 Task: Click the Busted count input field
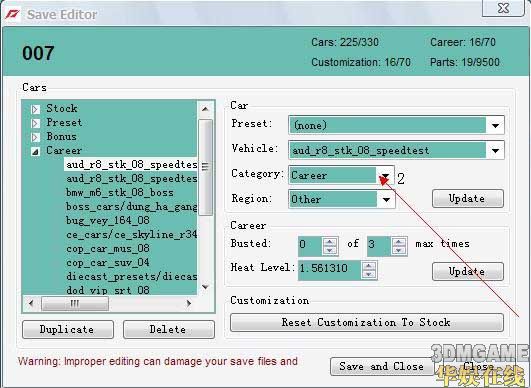[311, 246]
